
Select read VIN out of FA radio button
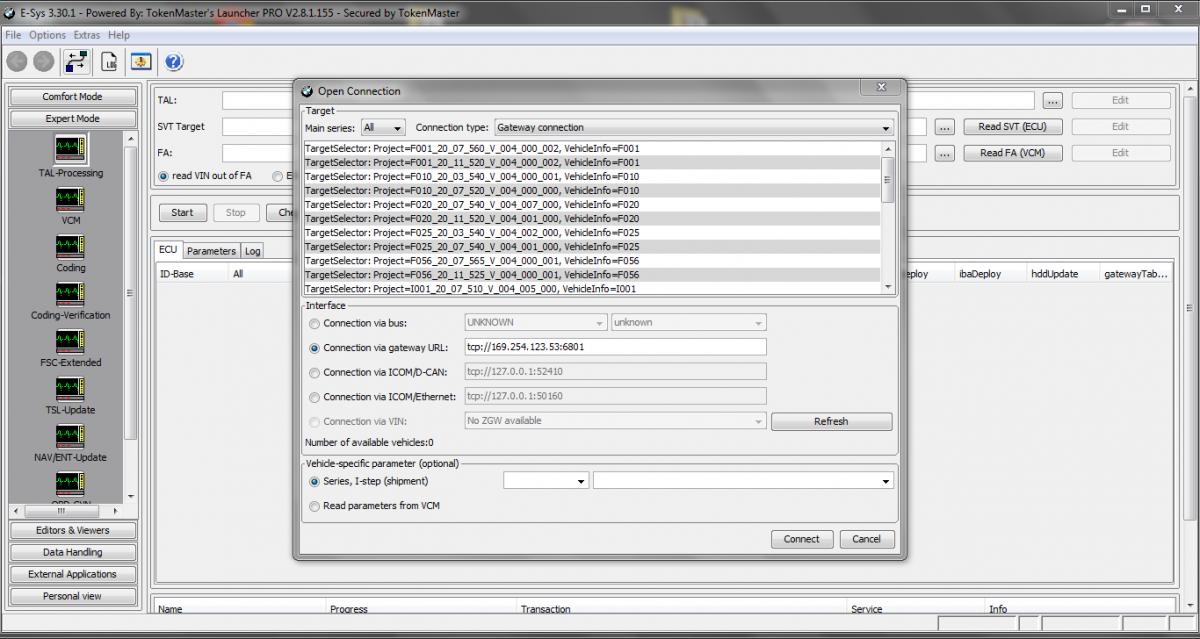point(164,175)
